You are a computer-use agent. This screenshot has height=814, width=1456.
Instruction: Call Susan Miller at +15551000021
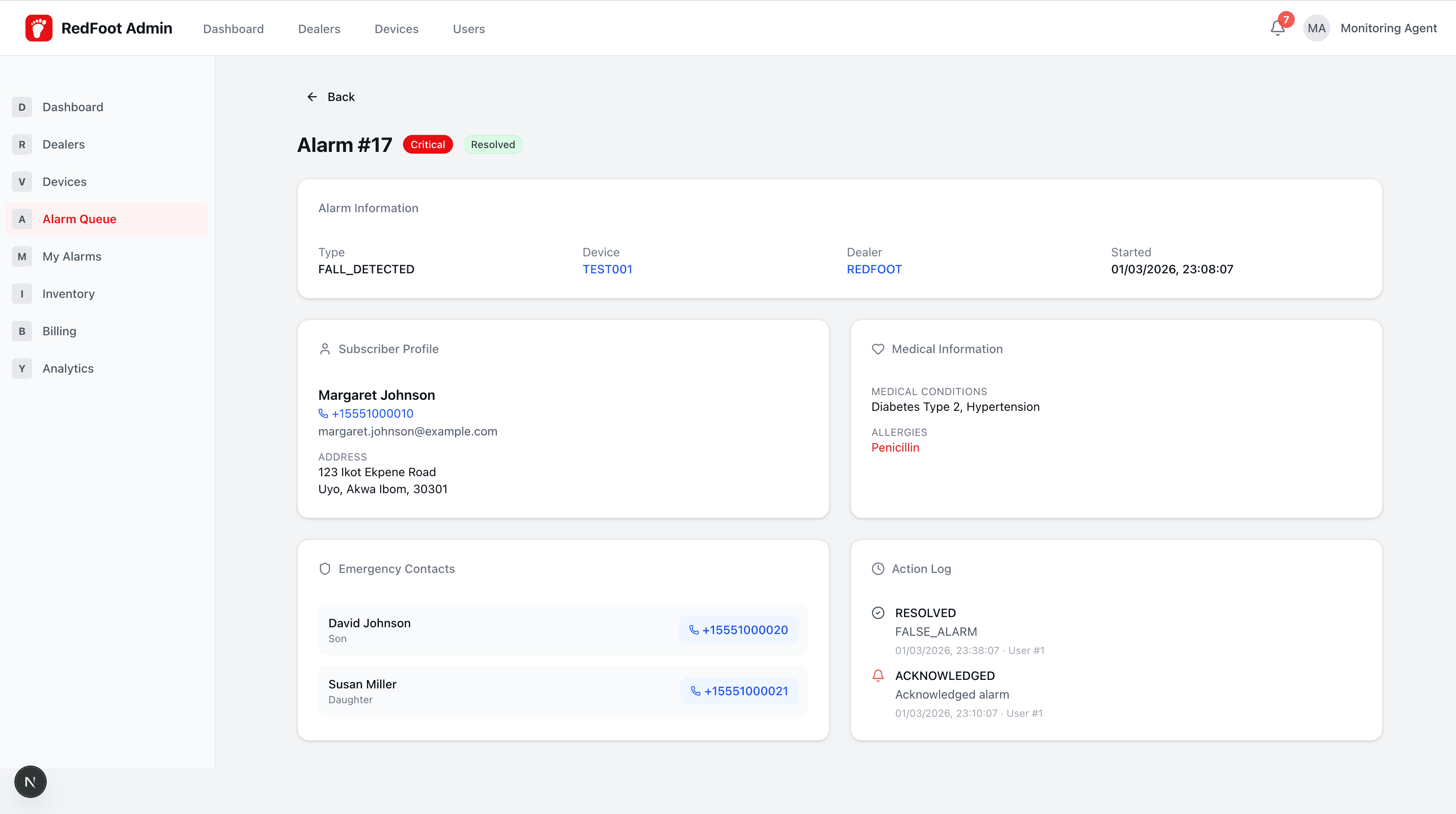(739, 691)
